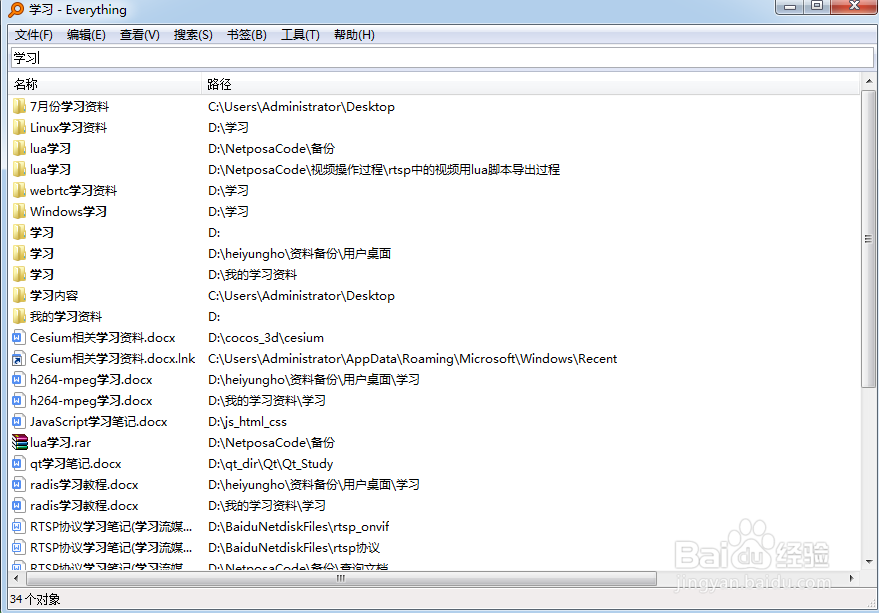Click path C:\Users\Administrator\Desktop of 7月份学习资料

tap(301, 107)
